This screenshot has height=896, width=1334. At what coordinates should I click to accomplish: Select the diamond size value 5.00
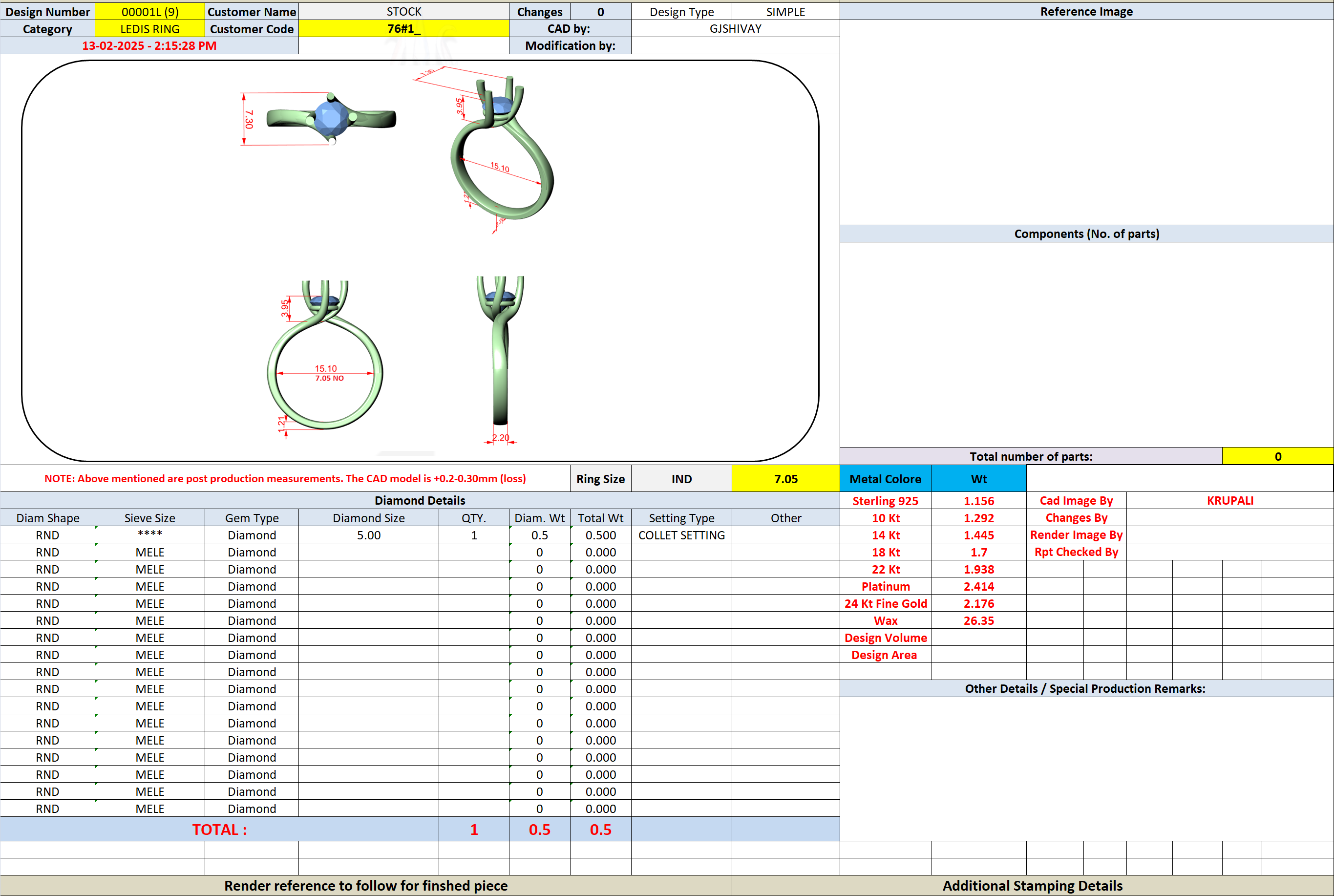(x=368, y=535)
